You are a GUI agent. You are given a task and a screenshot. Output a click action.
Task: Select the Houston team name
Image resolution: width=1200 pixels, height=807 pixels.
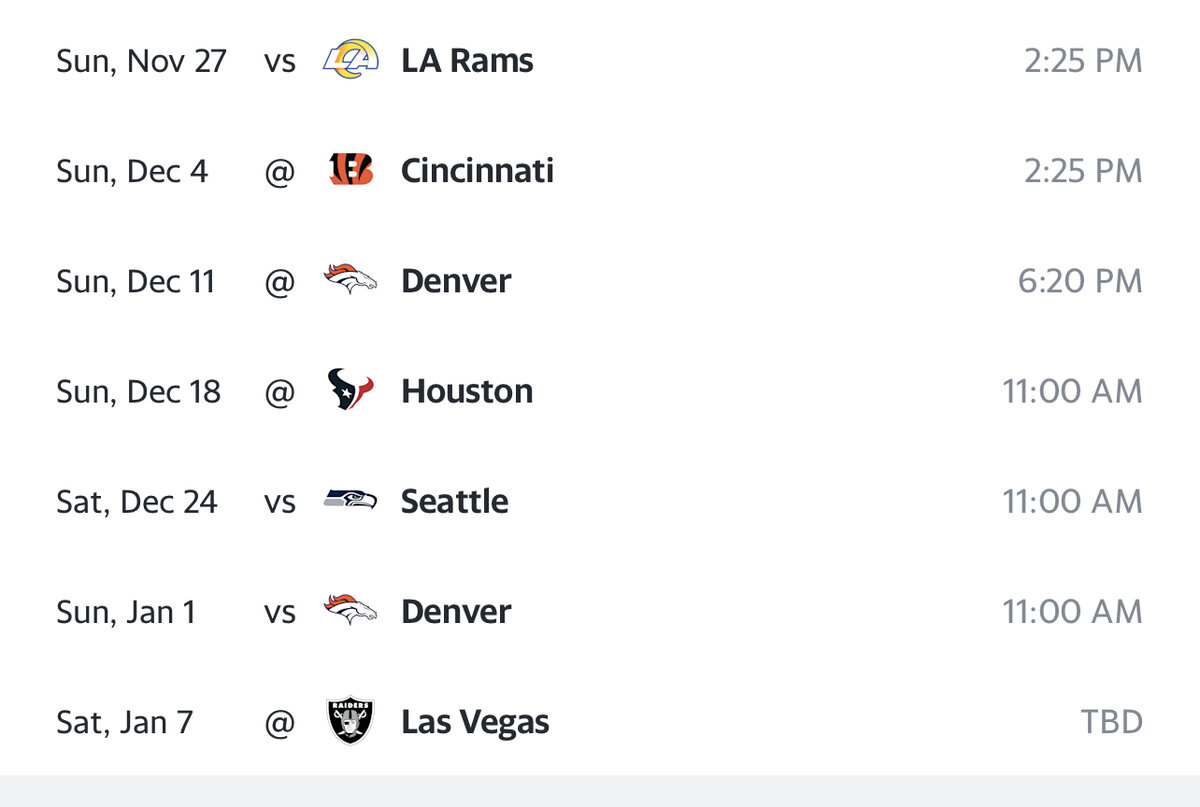point(467,391)
